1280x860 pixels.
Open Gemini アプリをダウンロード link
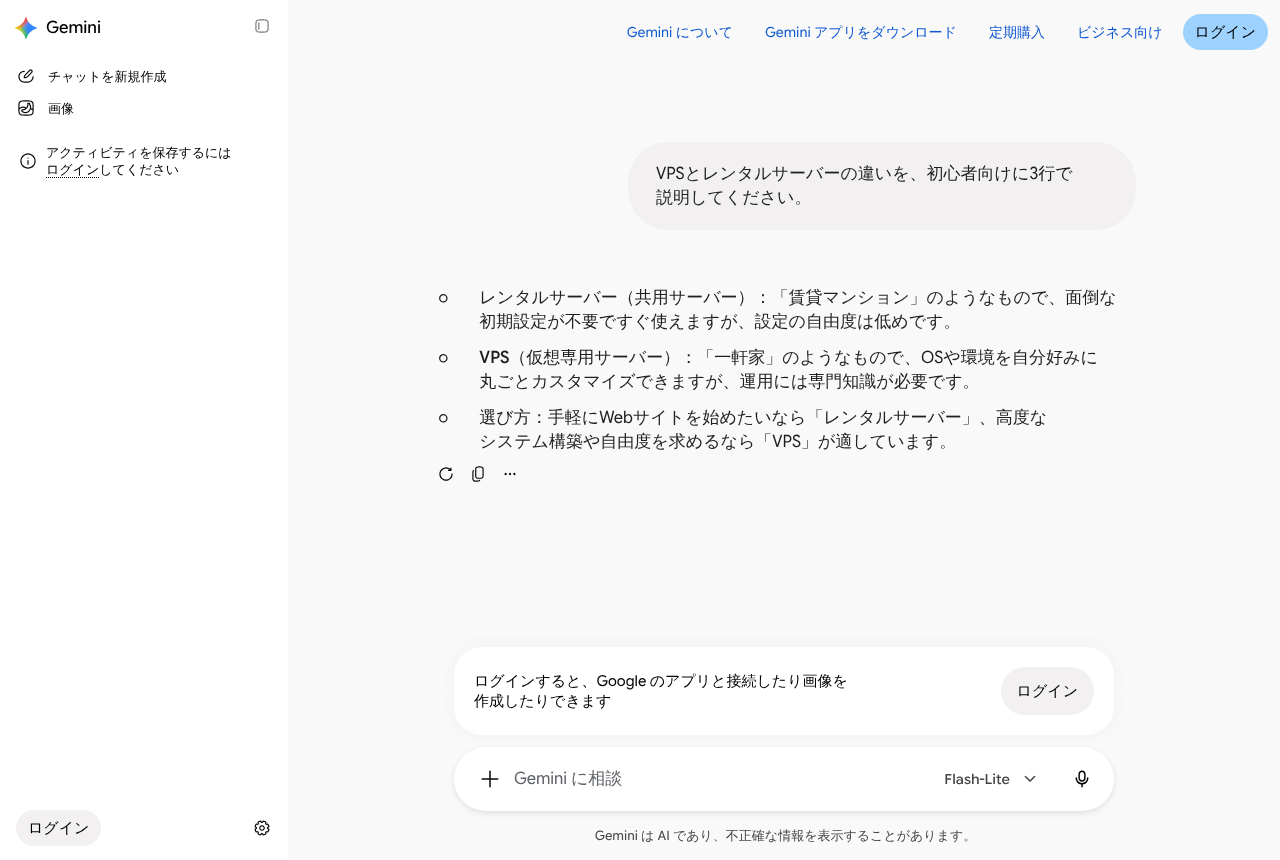click(860, 32)
